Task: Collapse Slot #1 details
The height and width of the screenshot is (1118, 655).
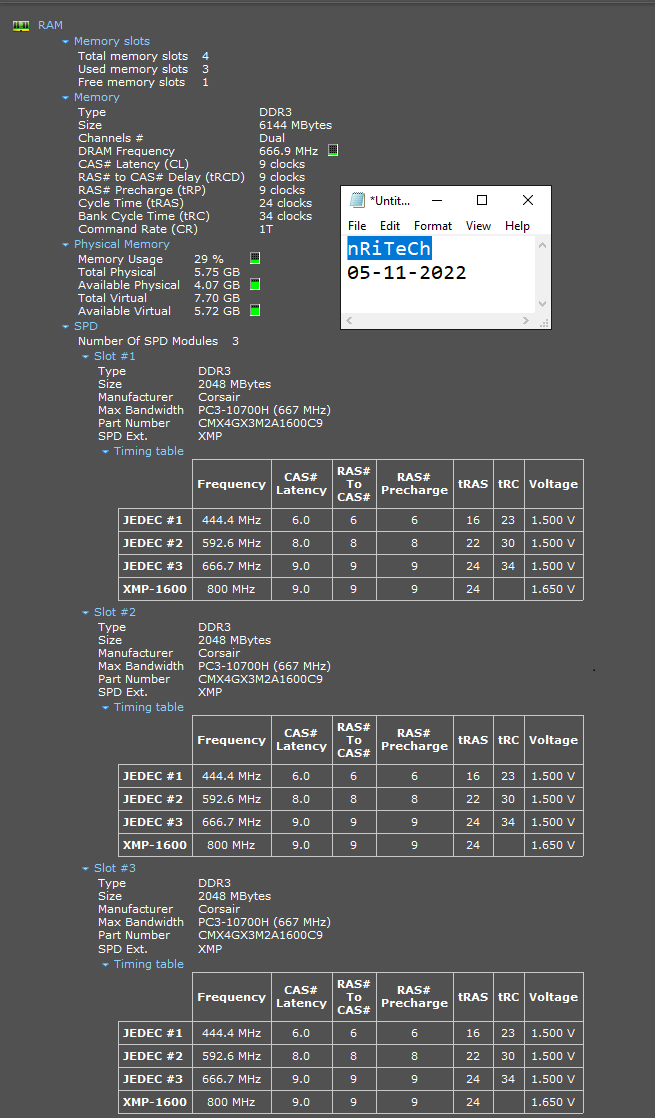Action: (86, 357)
